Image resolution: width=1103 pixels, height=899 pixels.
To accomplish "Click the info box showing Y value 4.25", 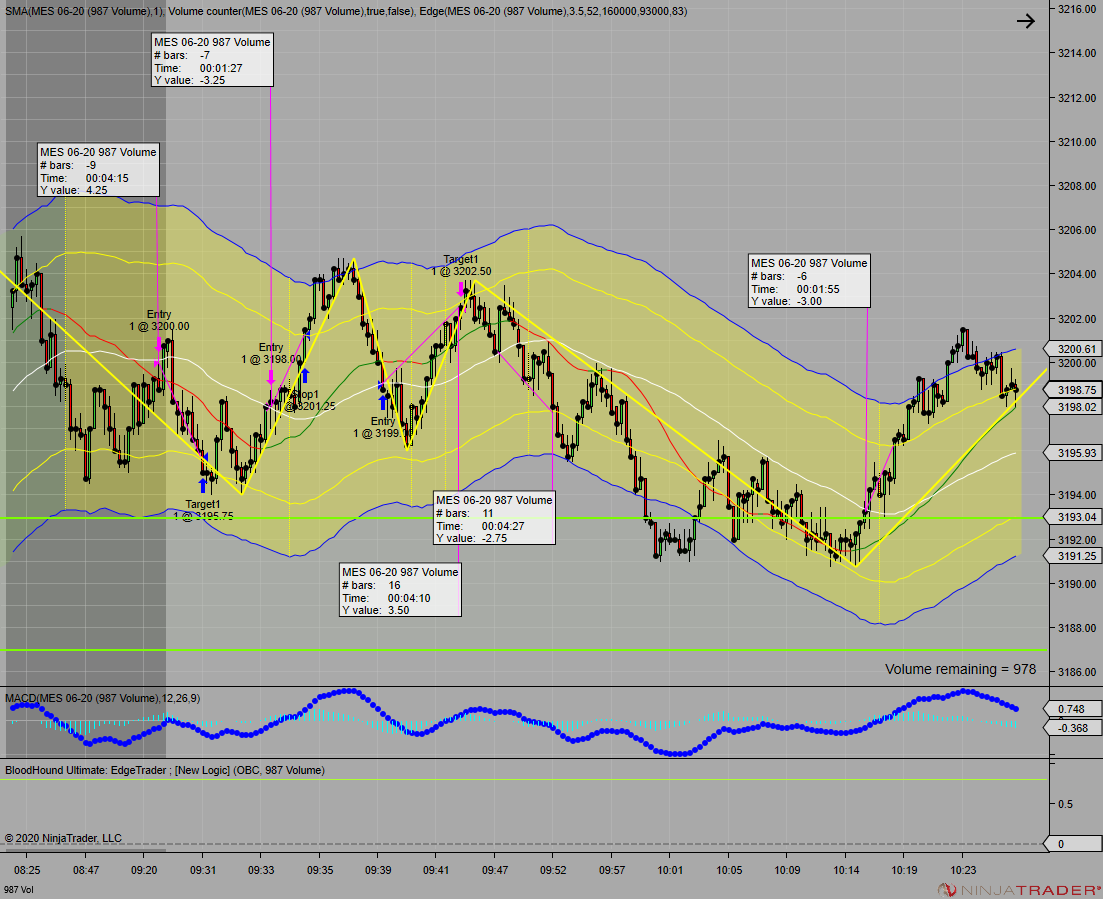I will [x=98, y=170].
